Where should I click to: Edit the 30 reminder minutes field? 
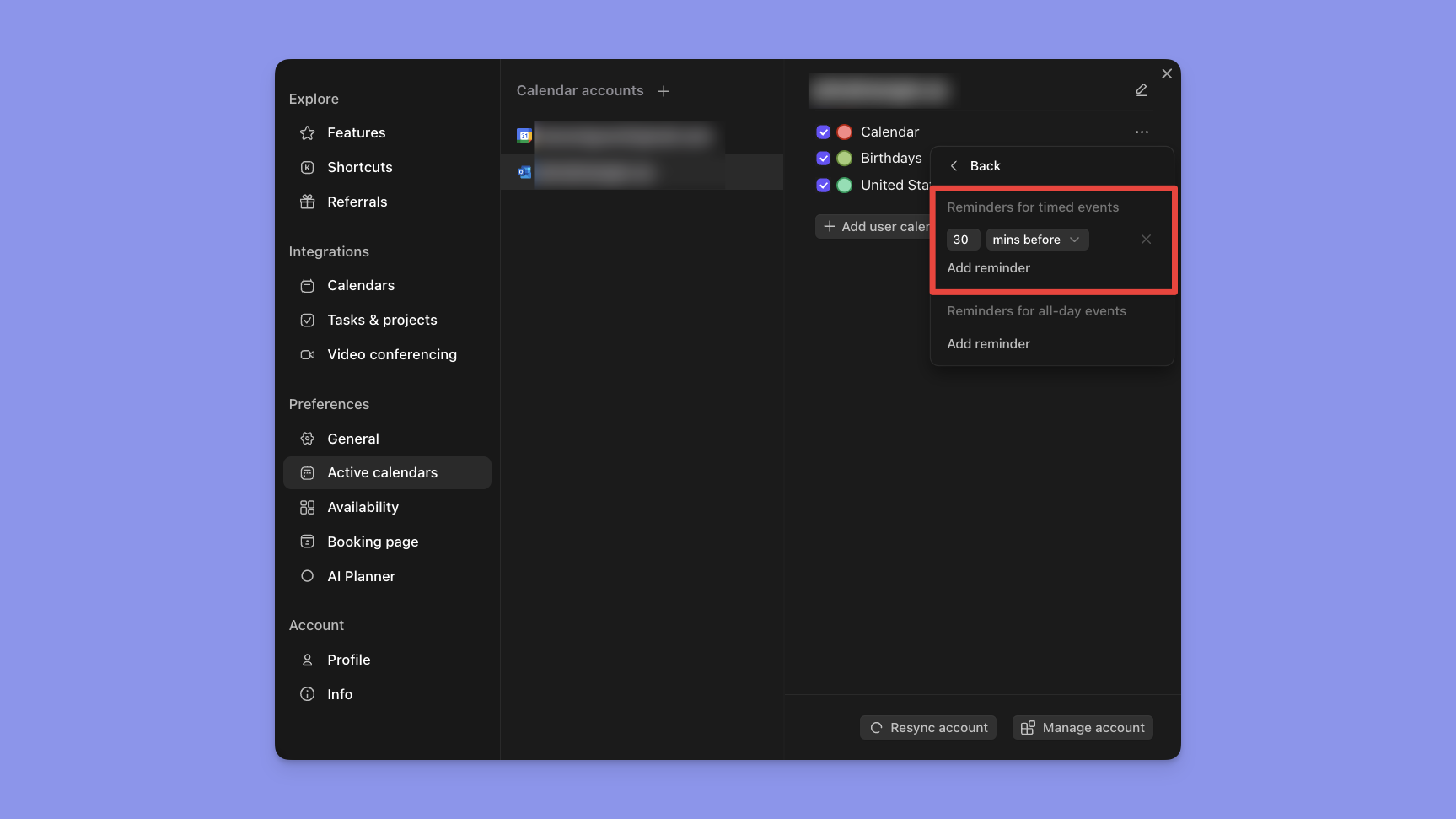point(963,240)
